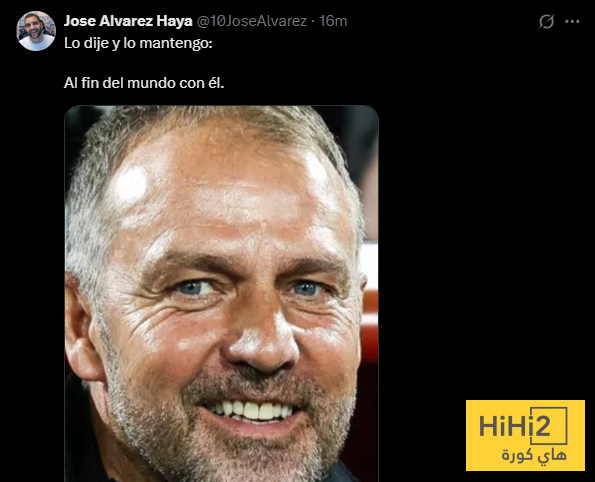The image size is (595, 482).
Task: Select the 'Al fin del mundo con él.' line
Action: click(x=144, y=83)
